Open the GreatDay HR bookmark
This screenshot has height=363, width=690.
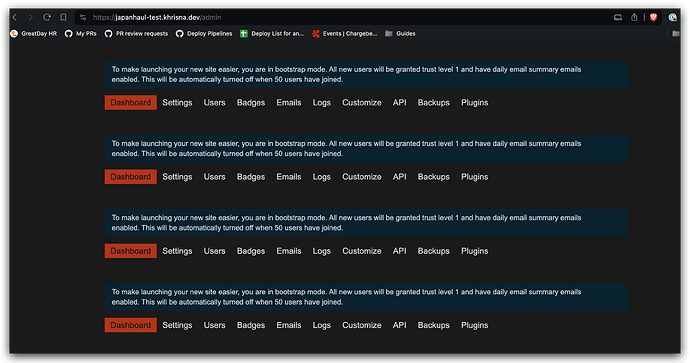pos(34,33)
